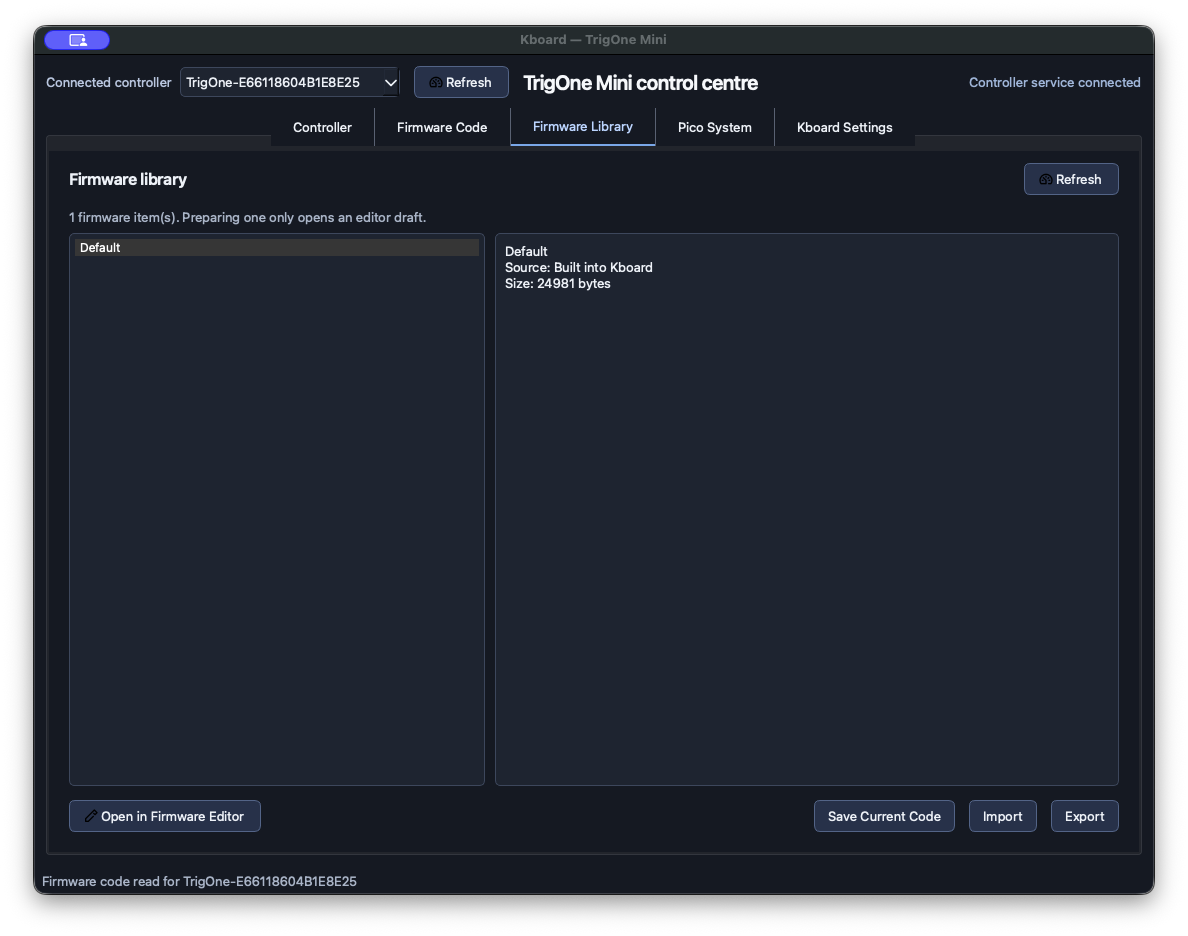Select the Firmware Library tab
The height and width of the screenshot is (936, 1188).
tap(583, 127)
